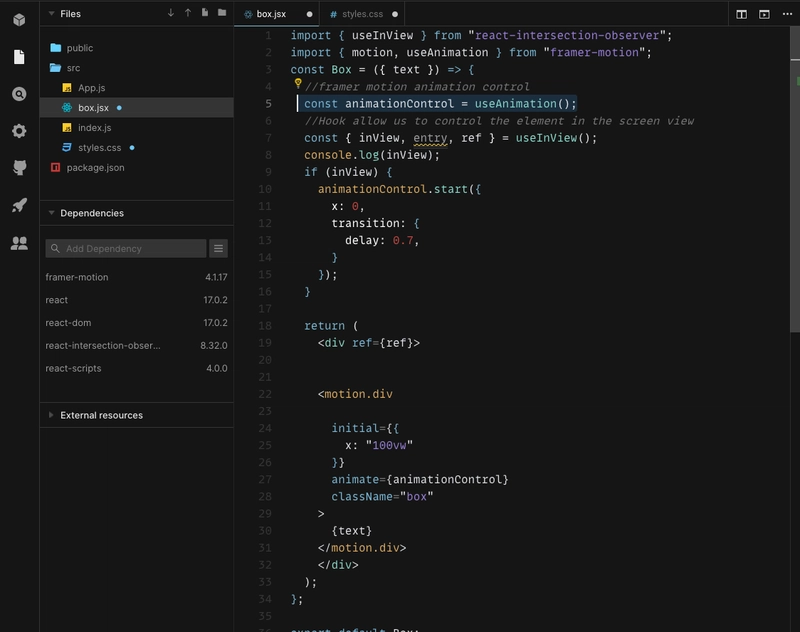This screenshot has width=800, height=632.
Task: Open index.js in file tree
Action: click(x=137, y=128)
